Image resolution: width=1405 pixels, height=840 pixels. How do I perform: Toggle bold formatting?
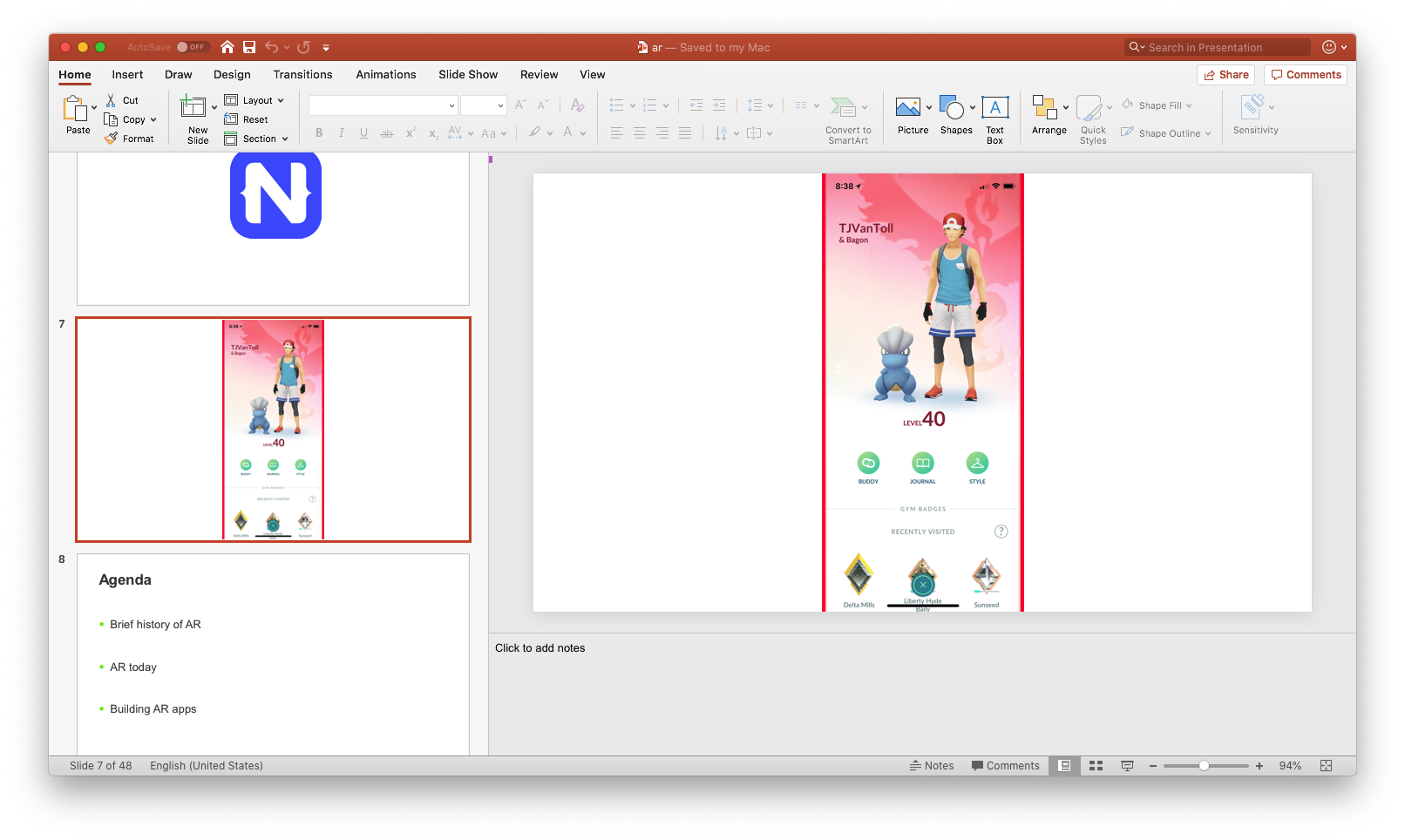(x=319, y=133)
